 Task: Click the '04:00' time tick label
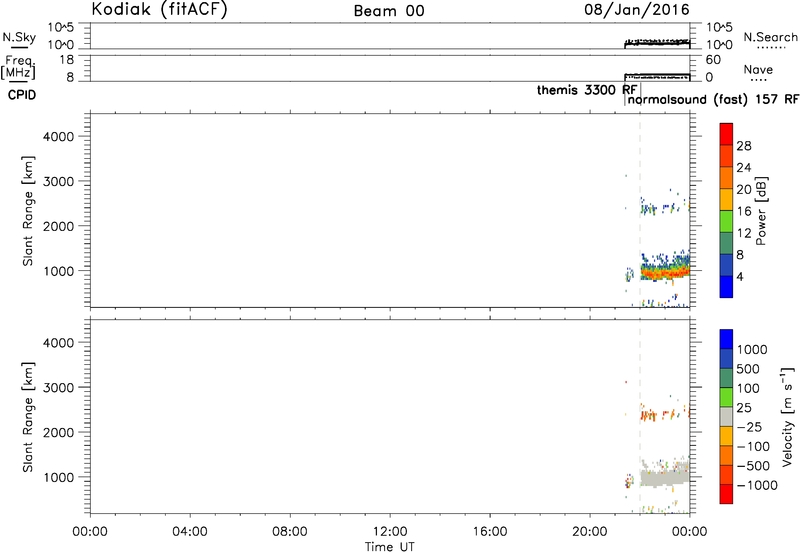pos(190,532)
